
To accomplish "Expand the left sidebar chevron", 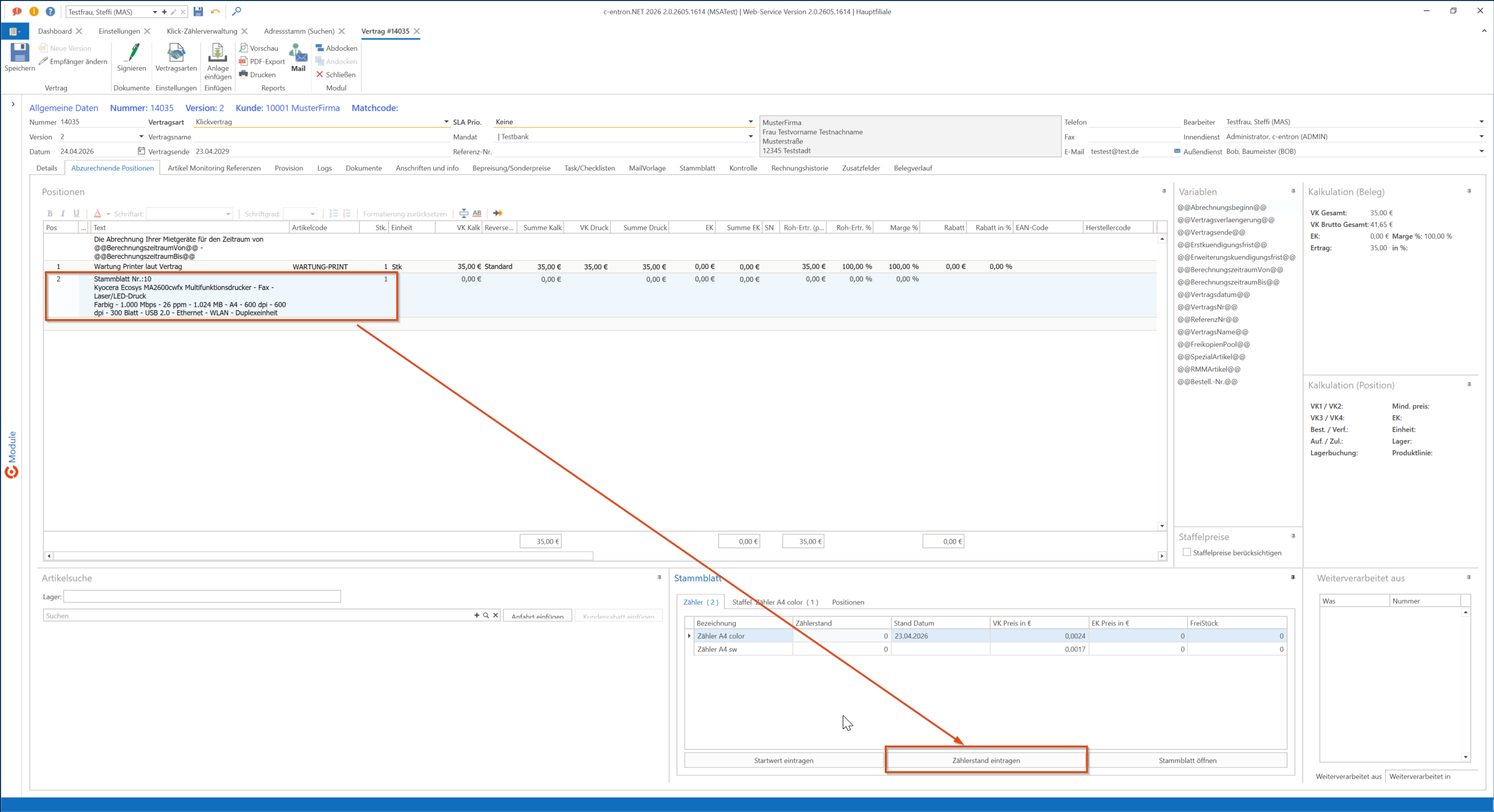I will point(13,104).
